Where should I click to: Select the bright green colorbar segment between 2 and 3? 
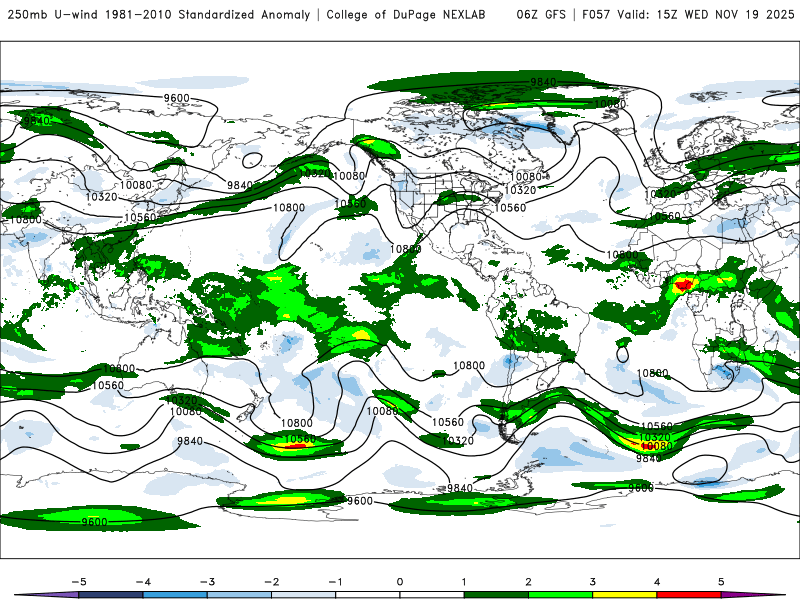pyautogui.click(x=561, y=595)
